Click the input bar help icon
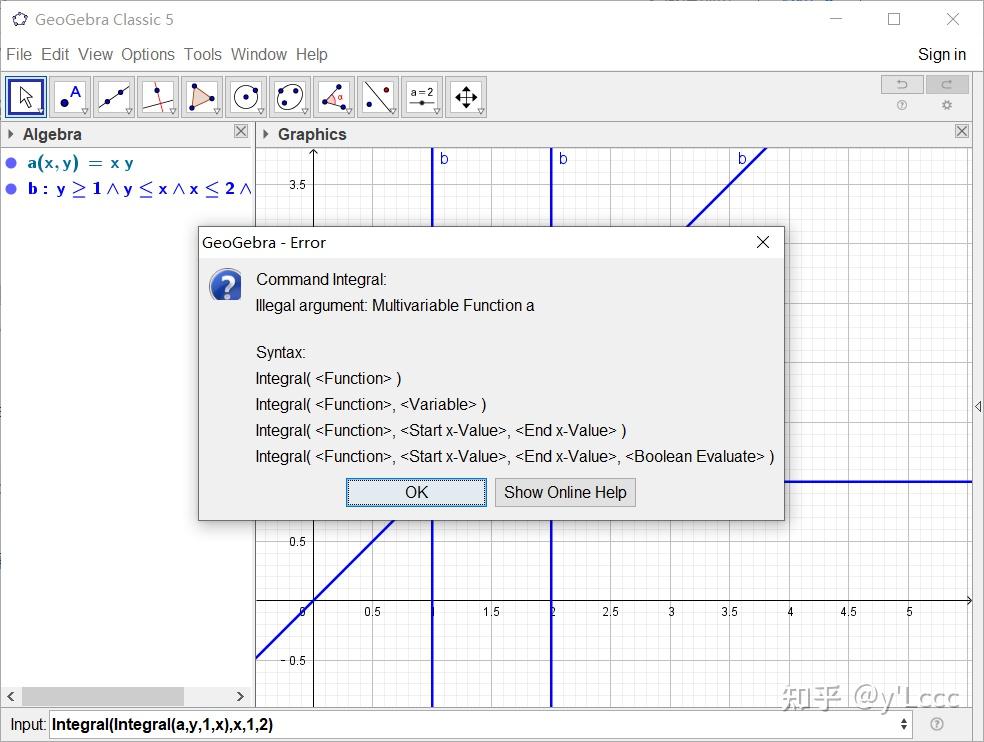This screenshot has width=984, height=742. click(x=936, y=724)
